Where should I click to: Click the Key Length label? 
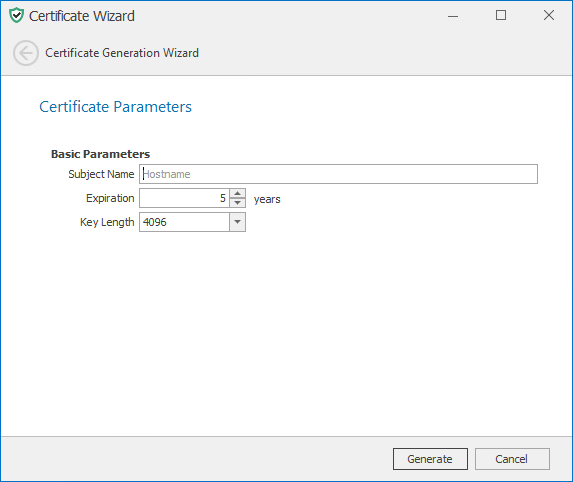pyautogui.click(x=107, y=222)
